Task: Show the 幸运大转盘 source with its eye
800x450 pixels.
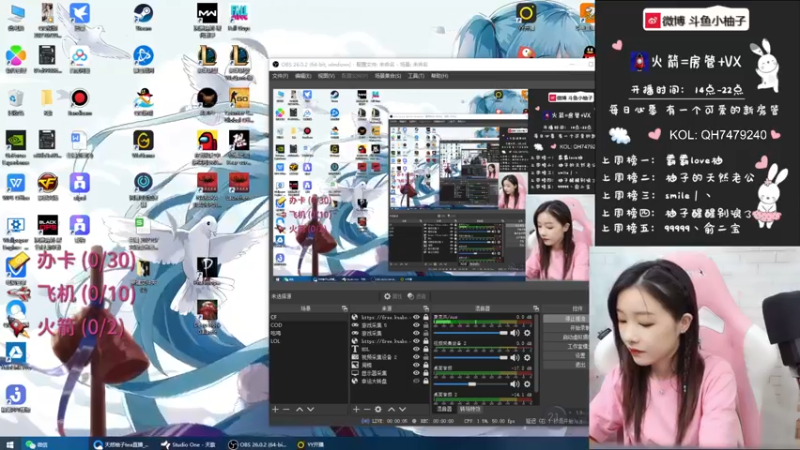Action: [x=416, y=381]
